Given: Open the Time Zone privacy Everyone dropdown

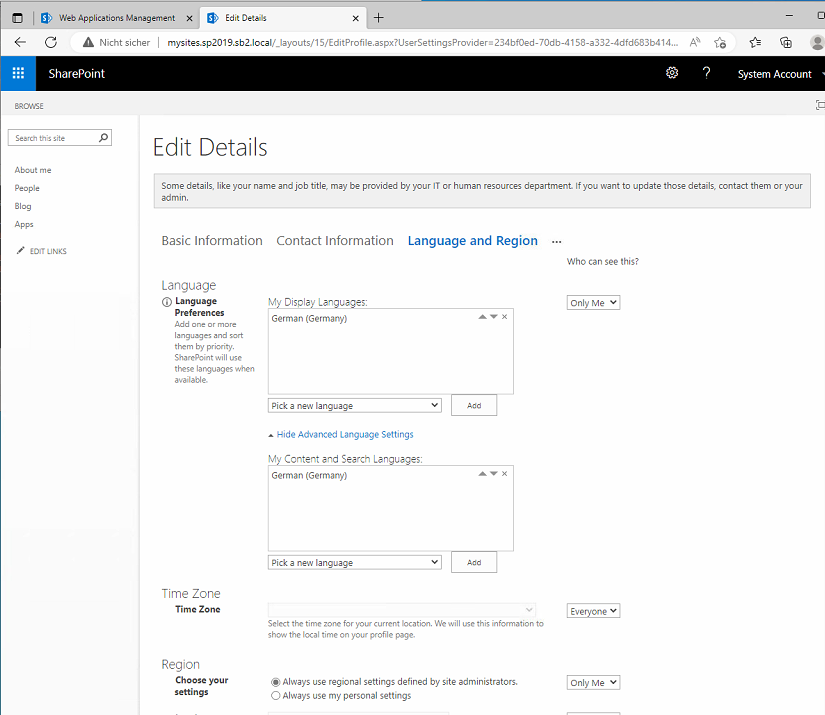Looking at the screenshot, I should pos(593,611).
